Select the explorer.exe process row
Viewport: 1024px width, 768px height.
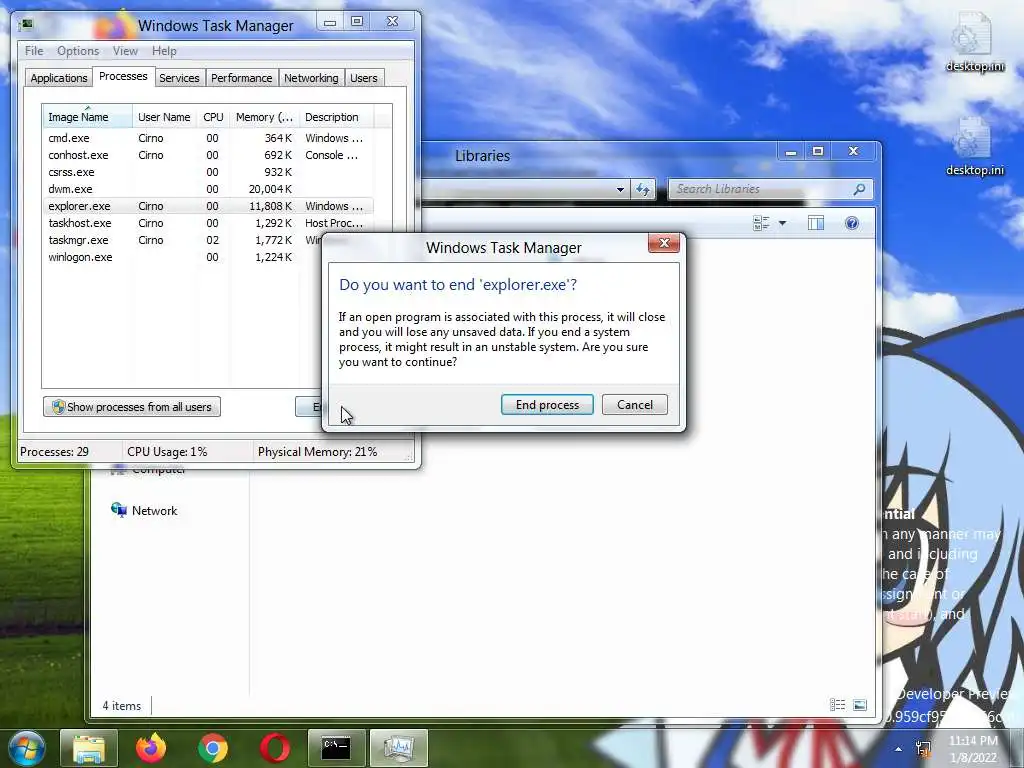208,206
